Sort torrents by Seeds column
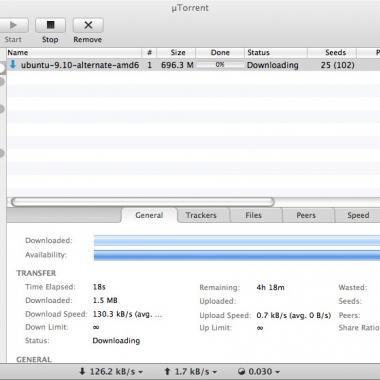Viewport: 380px width, 380px height. (x=332, y=53)
